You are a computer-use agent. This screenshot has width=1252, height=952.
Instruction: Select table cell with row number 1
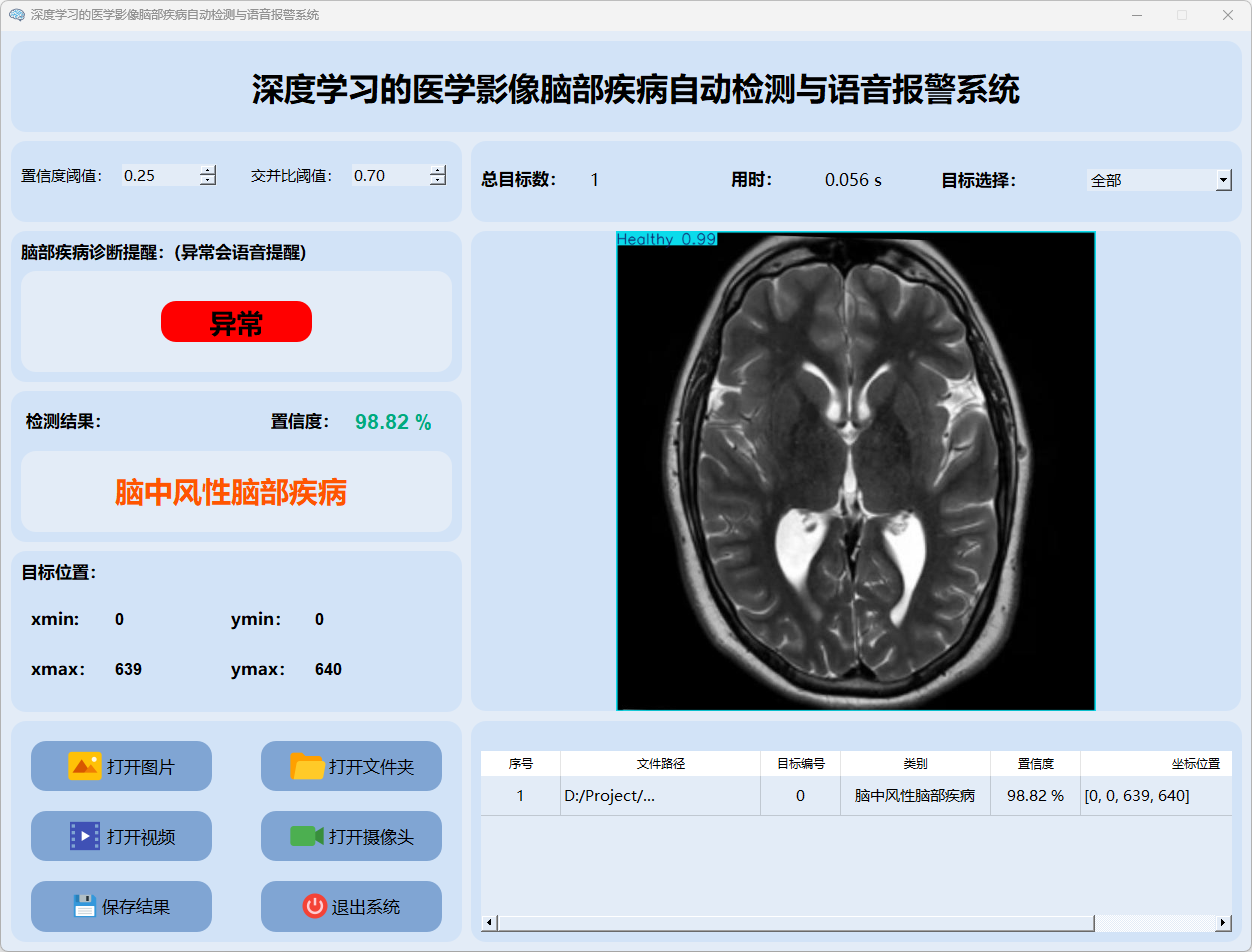pyautogui.click(x=520, y=796)
